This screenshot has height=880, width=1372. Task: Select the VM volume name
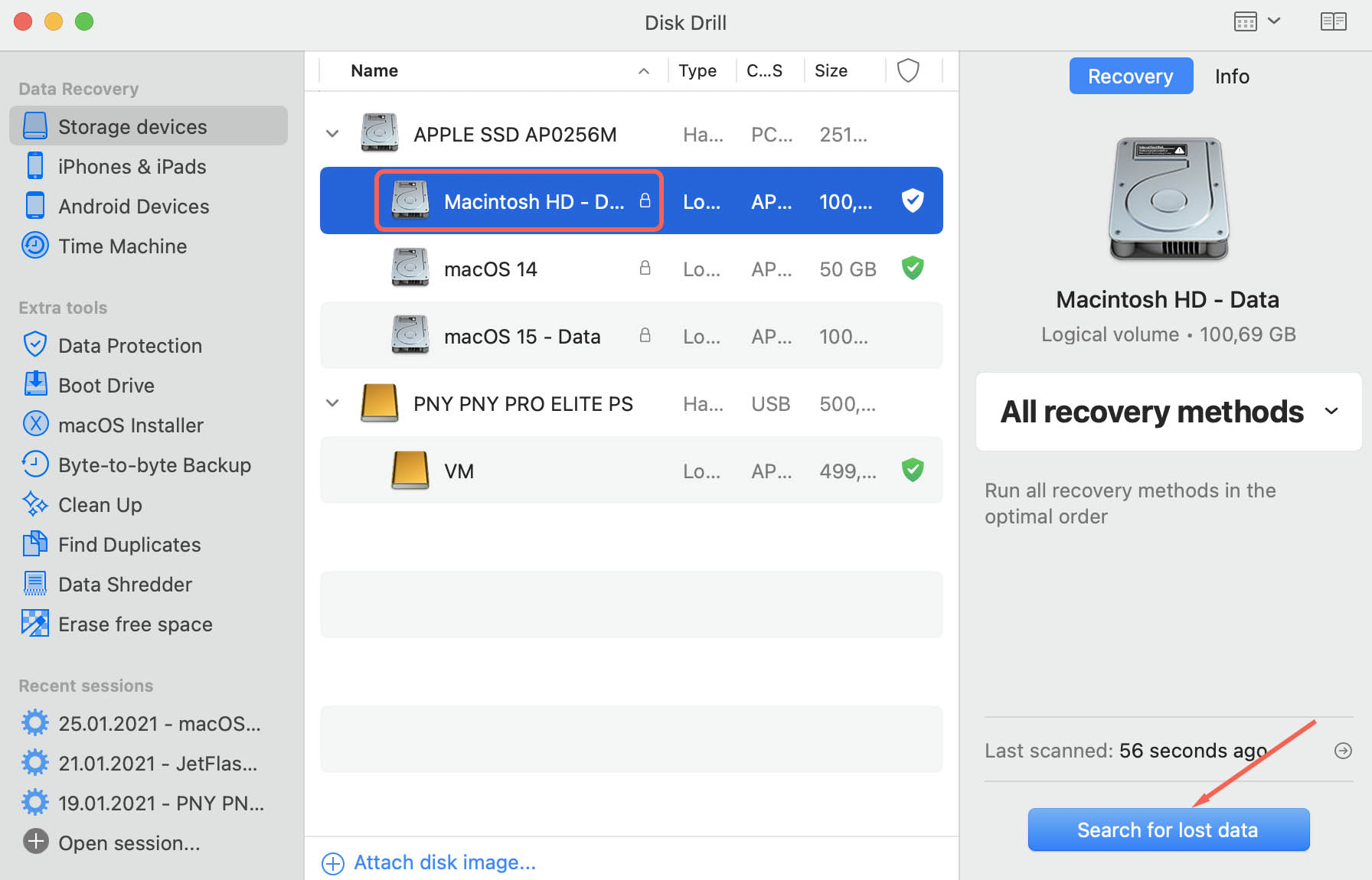coord(459,471)
